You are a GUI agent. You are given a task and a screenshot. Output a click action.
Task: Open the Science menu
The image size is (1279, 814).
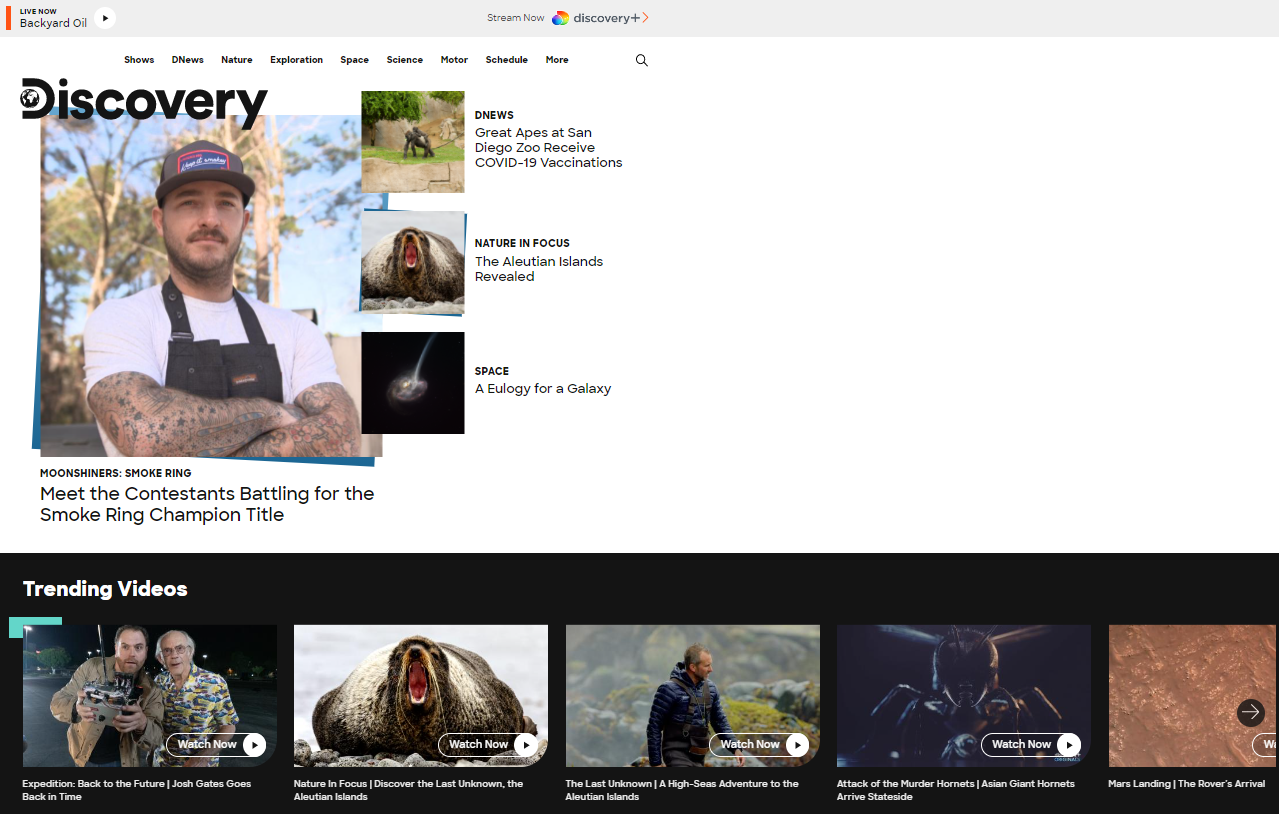click(x=405, y=60)
